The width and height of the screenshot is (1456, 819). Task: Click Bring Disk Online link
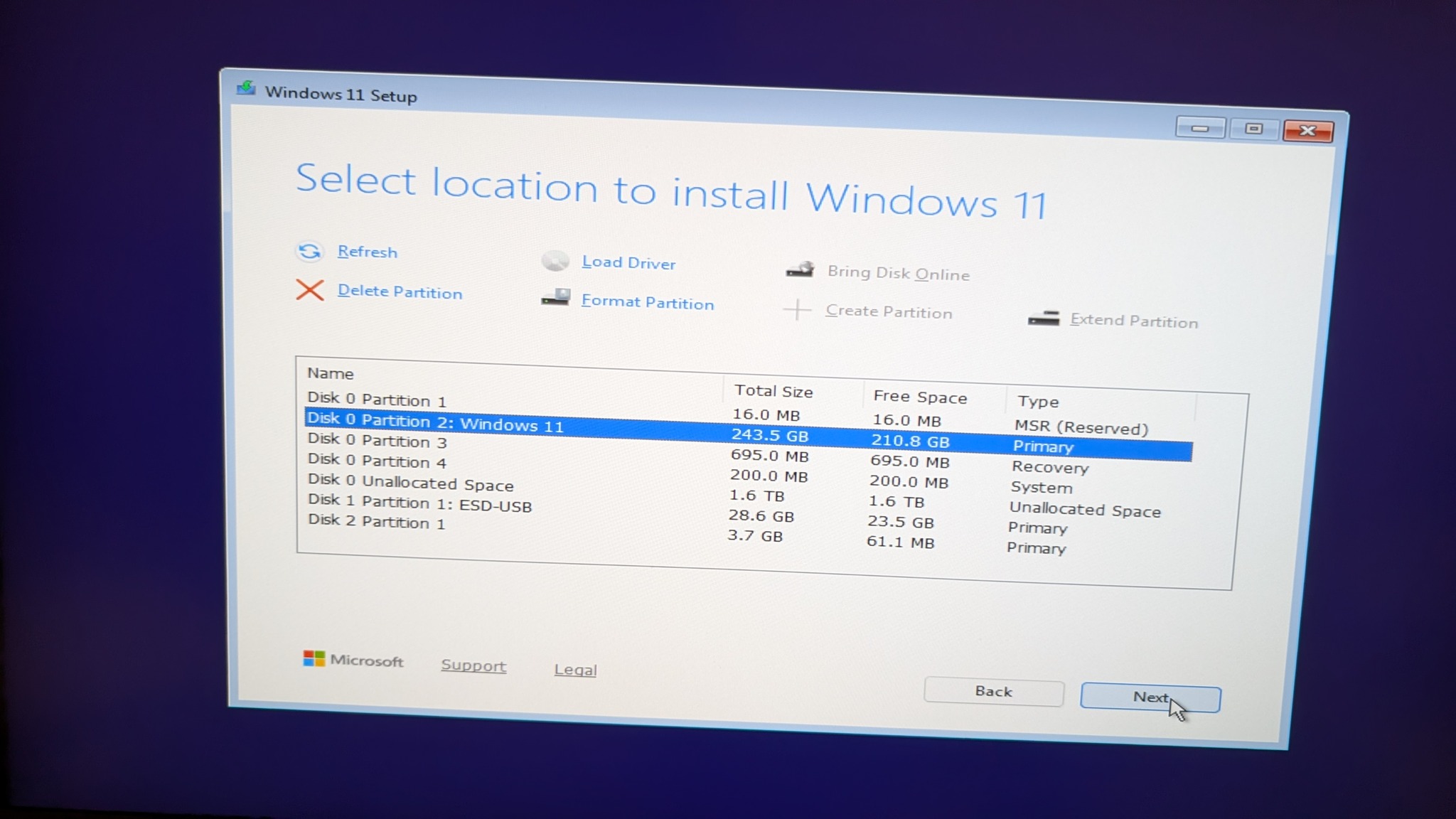898,273
